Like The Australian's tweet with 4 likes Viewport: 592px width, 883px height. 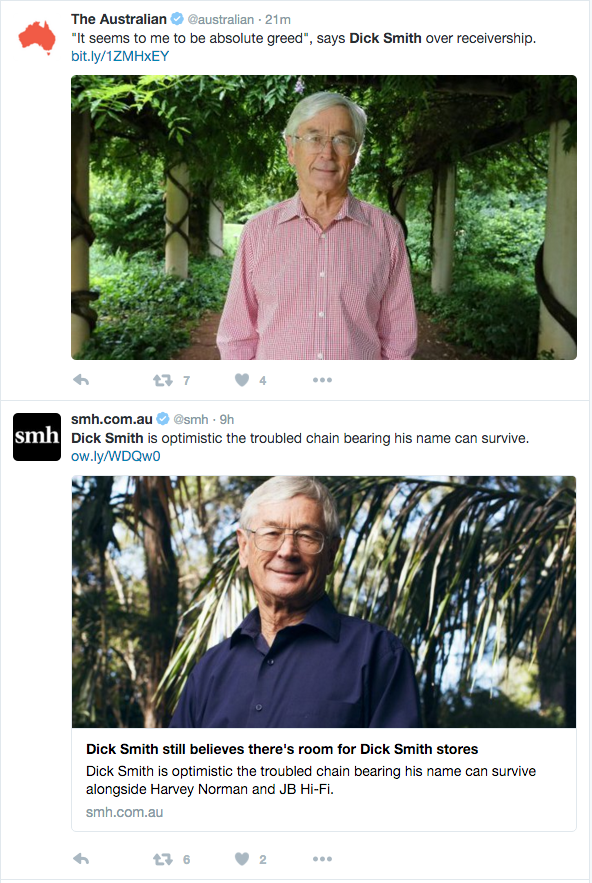[242, 380]
